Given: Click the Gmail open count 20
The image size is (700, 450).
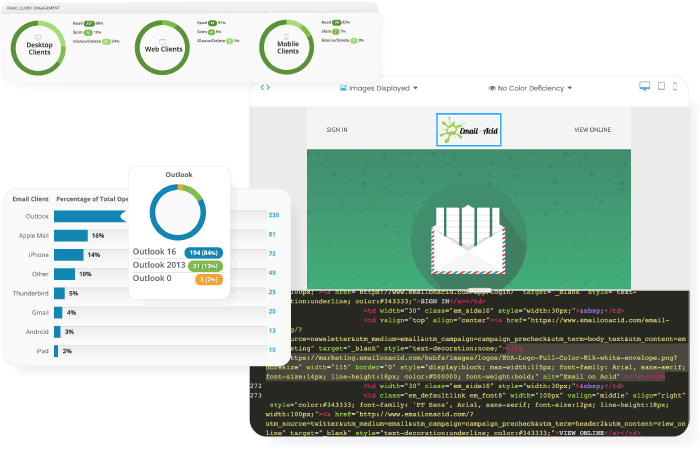Looking at the screenshot, I should pyautogui.click(x=272, y=311).
